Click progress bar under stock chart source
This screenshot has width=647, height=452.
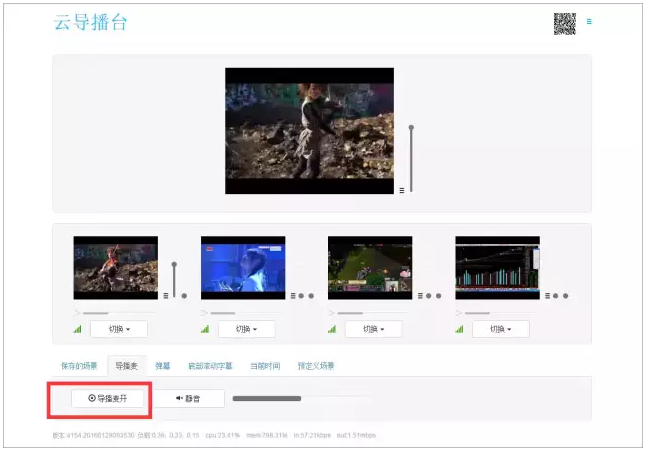501,313
